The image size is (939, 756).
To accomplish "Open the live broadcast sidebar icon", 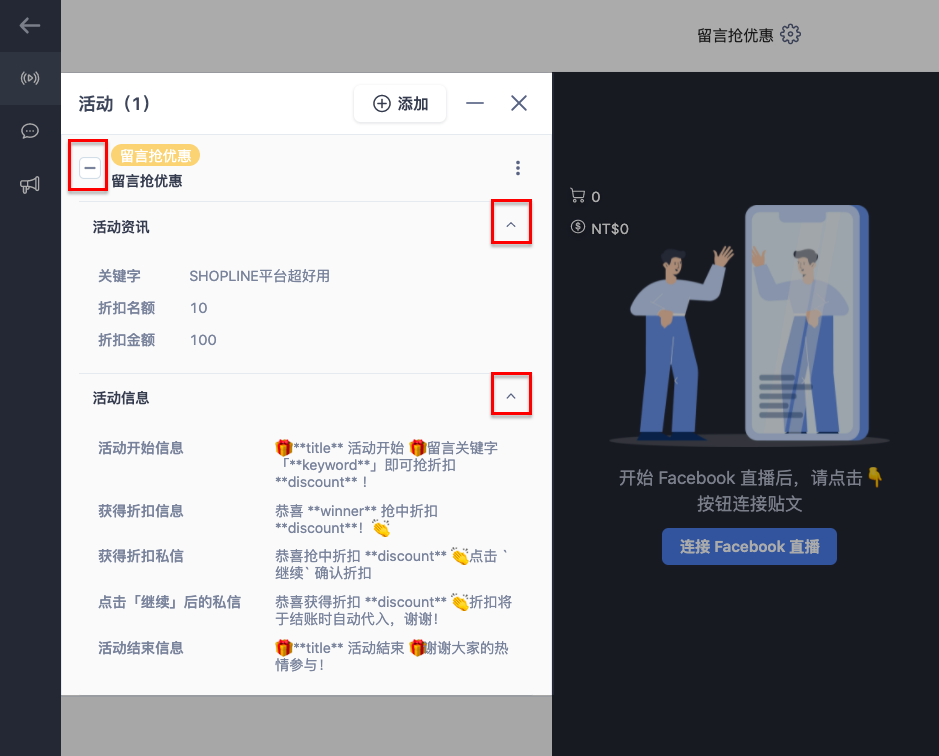I will click(x=30, y=78).
